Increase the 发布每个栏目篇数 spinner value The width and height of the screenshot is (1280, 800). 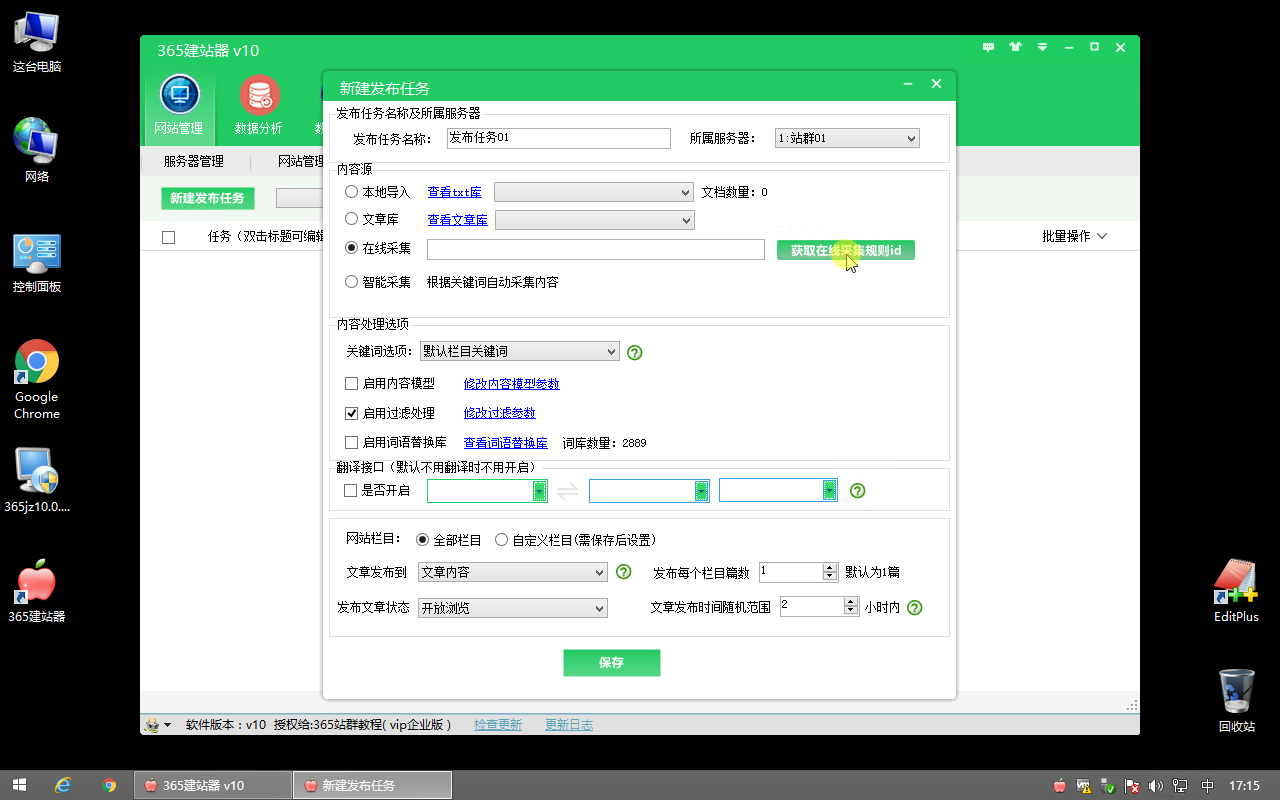830,568
